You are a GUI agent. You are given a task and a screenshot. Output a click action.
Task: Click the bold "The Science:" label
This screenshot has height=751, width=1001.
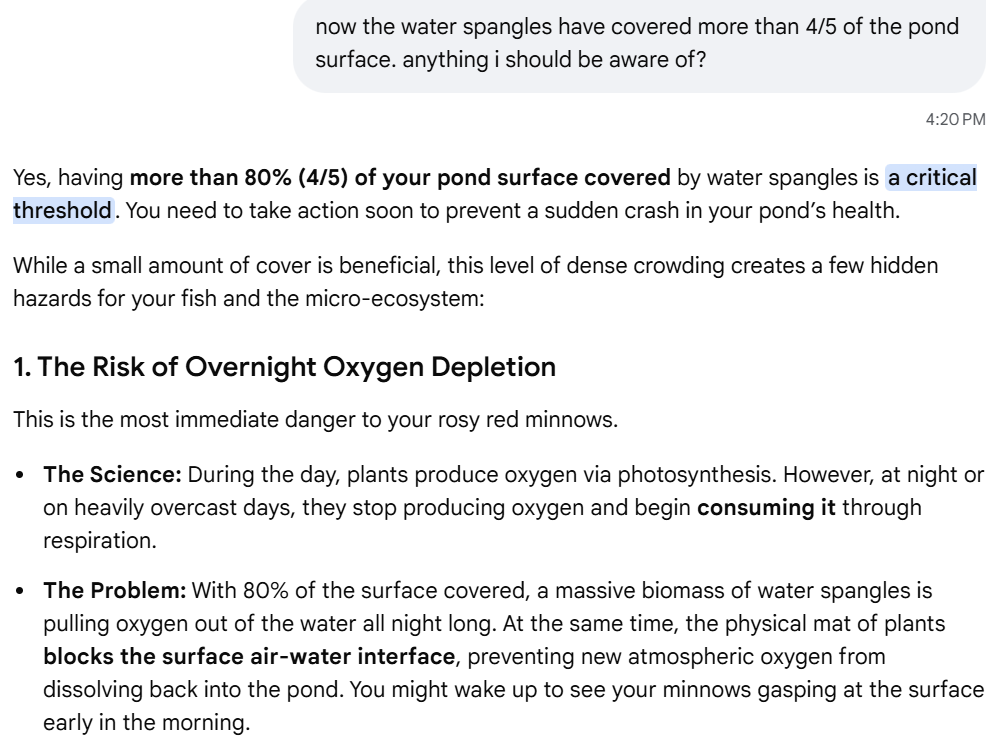click(x=112, y=474)
